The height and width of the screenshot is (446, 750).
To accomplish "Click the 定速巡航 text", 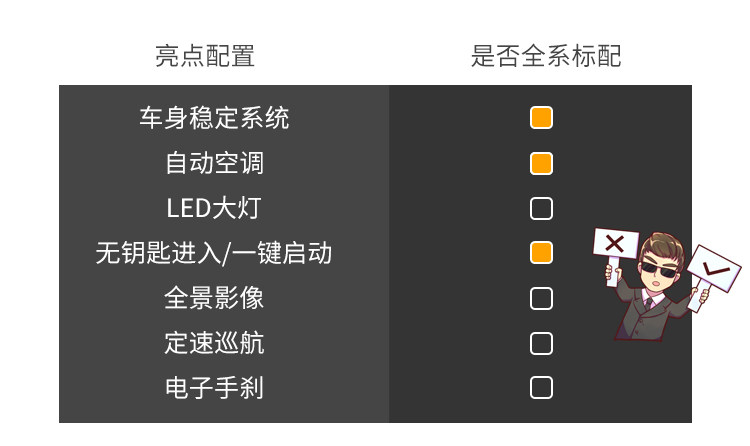I will [x=214, y=343].
